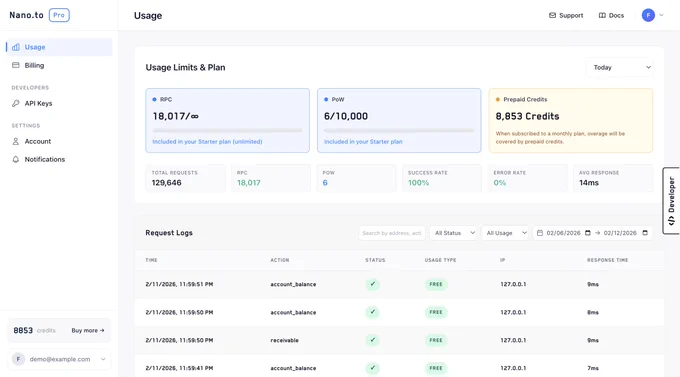
Task: Click the RPC usage progress bar
Action: coord(227,130)
